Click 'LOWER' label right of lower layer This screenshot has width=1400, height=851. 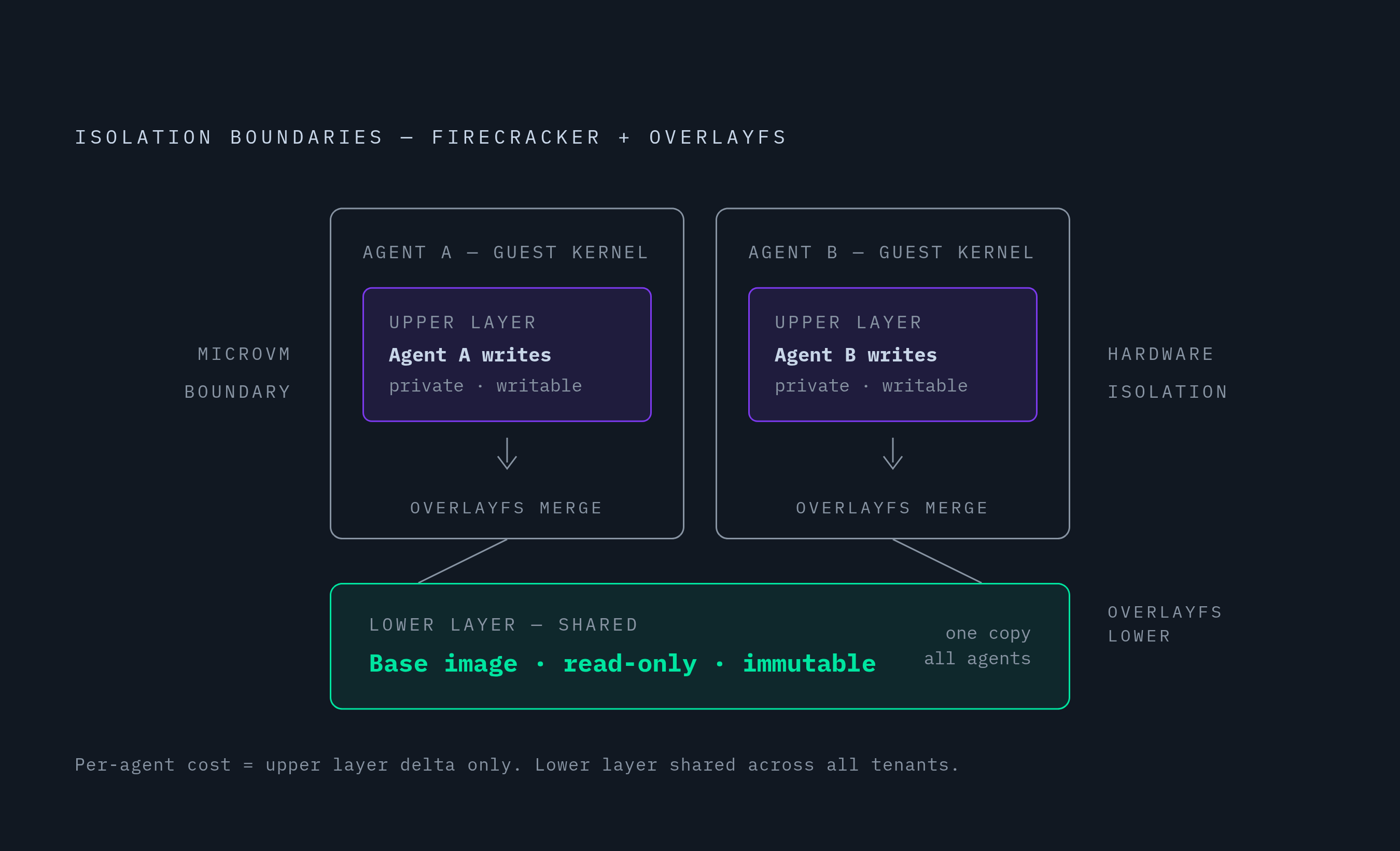click(1139, 636)
